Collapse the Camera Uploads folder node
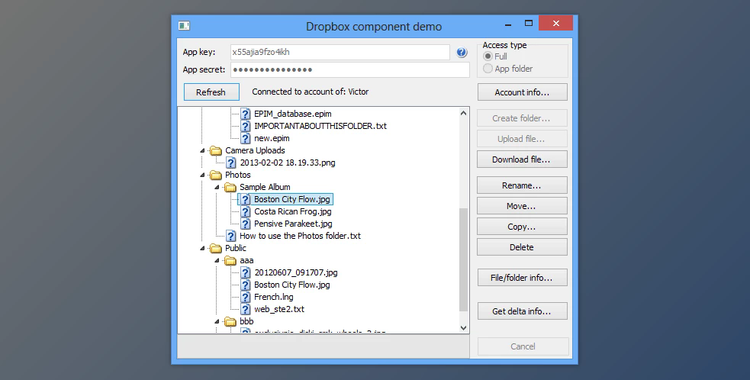Screen dimensions: 750x380 (202, 151)
